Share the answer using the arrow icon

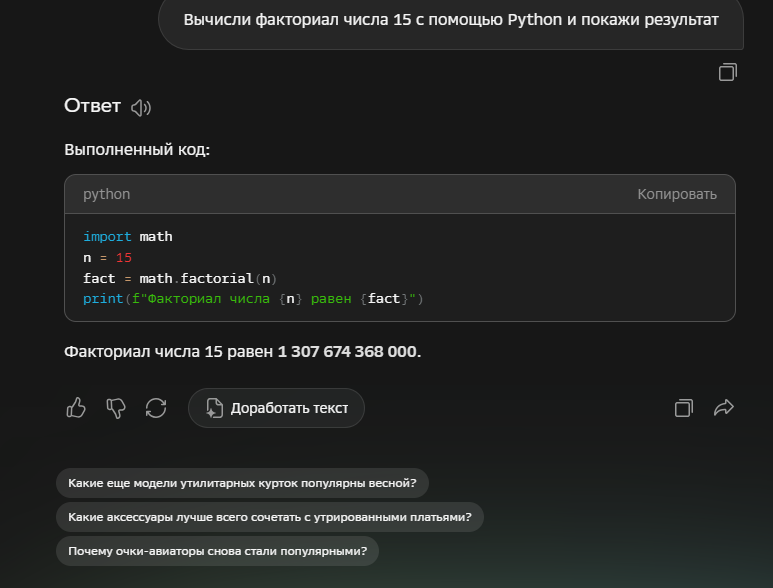[724, 408]
